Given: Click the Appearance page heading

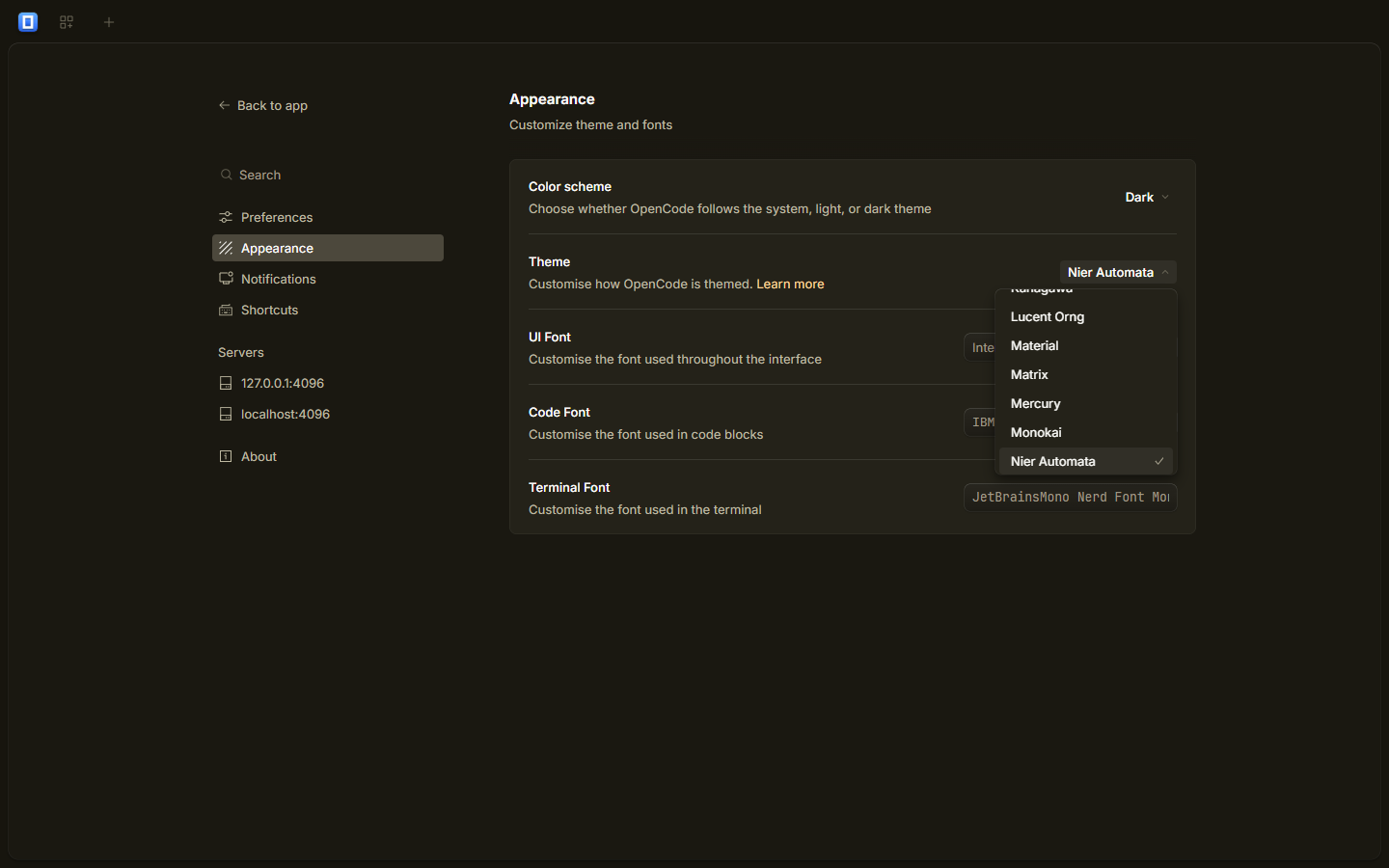Looking at the screenshot, I should [x=552, y=99].
